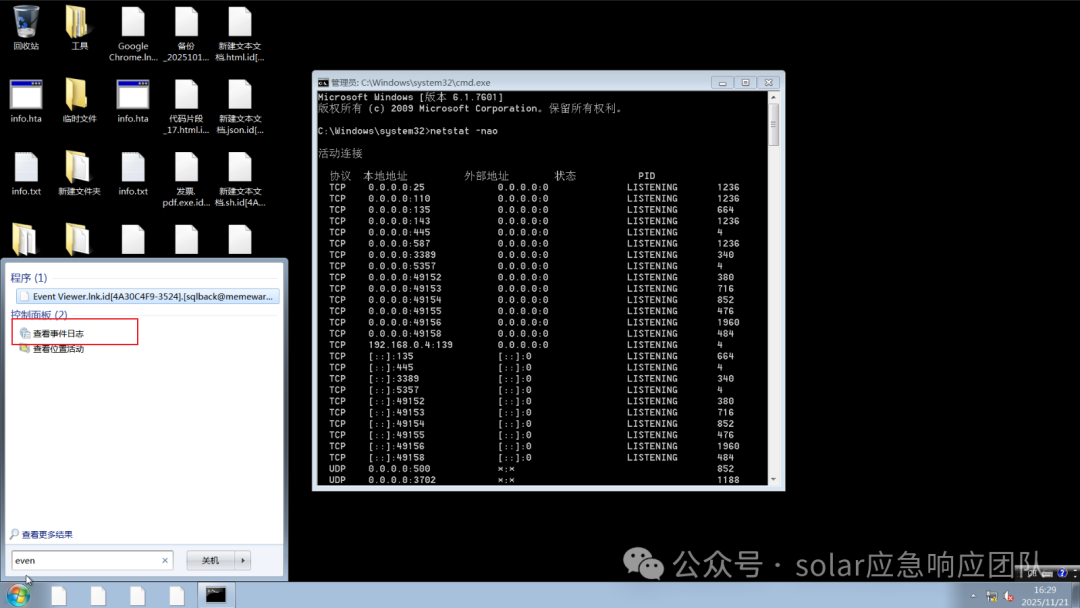The width and height of the screenshot is (1080, 608).
Task: Click the Start menu search field
Action: 86,560
